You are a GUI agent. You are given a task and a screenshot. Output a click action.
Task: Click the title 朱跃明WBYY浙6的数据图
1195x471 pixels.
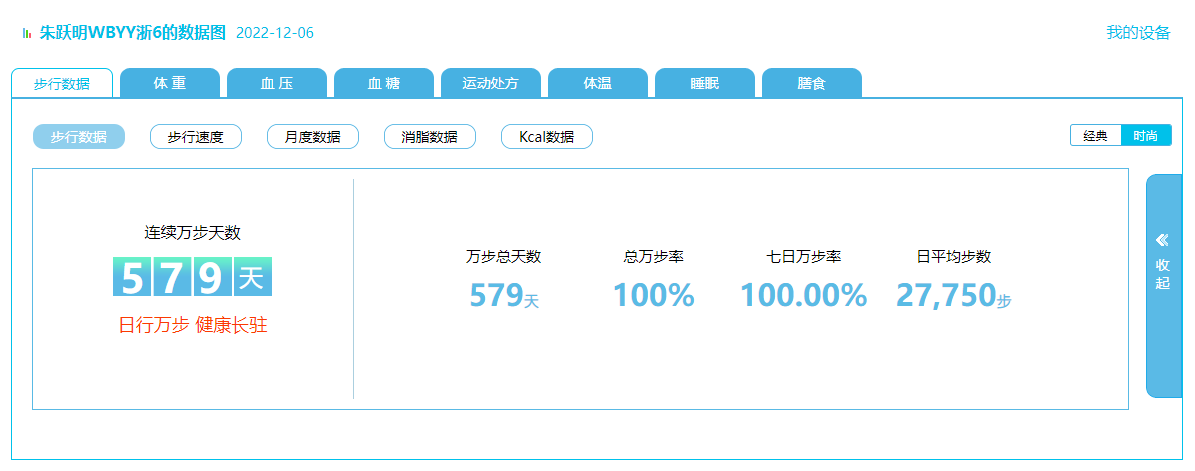click(133, 33)
